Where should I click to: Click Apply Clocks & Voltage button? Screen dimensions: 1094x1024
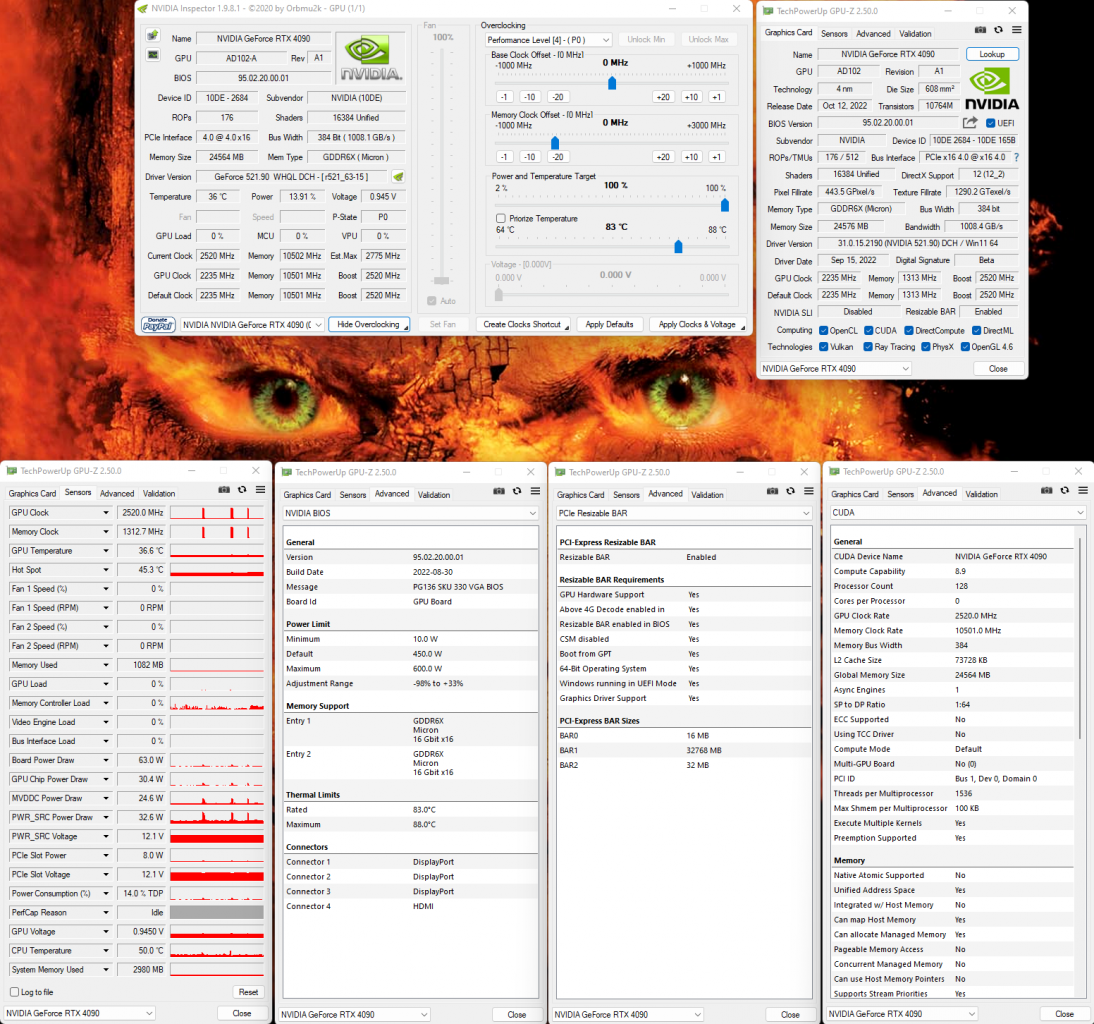698,324
